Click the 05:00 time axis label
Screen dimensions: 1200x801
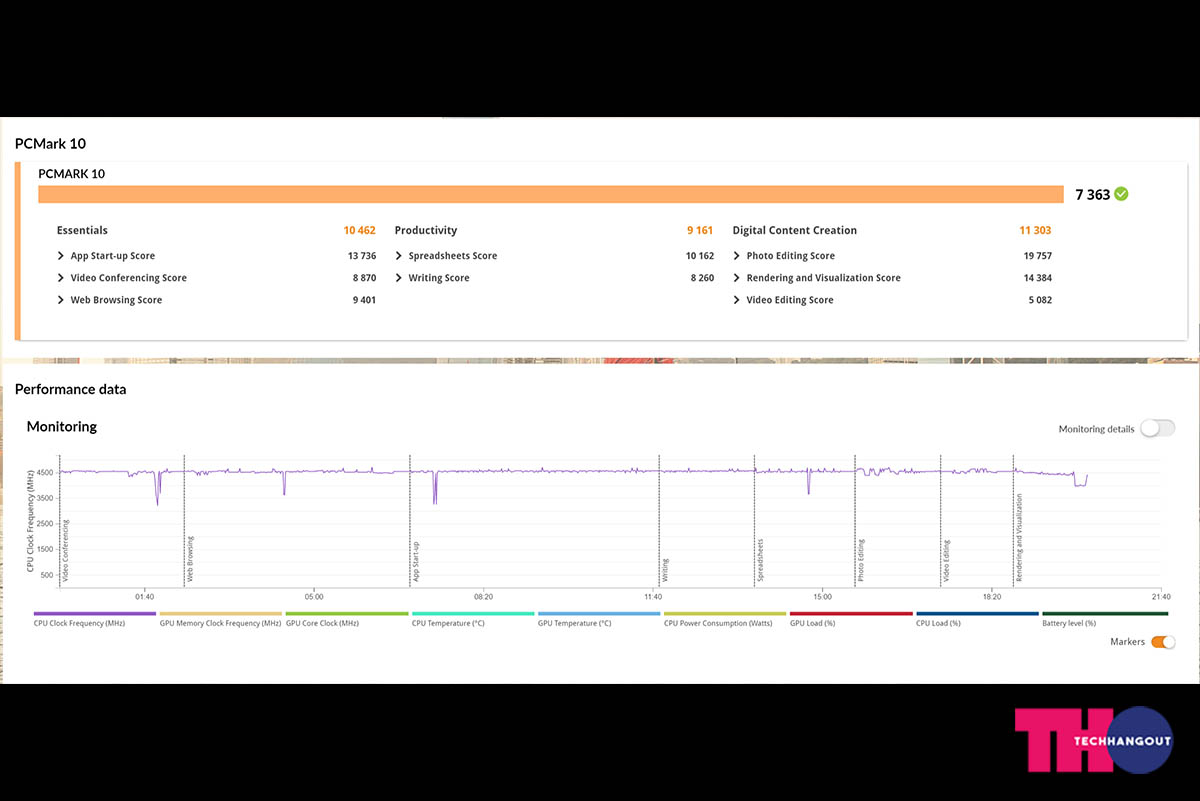pyautogui.click(x=314, y=596)
